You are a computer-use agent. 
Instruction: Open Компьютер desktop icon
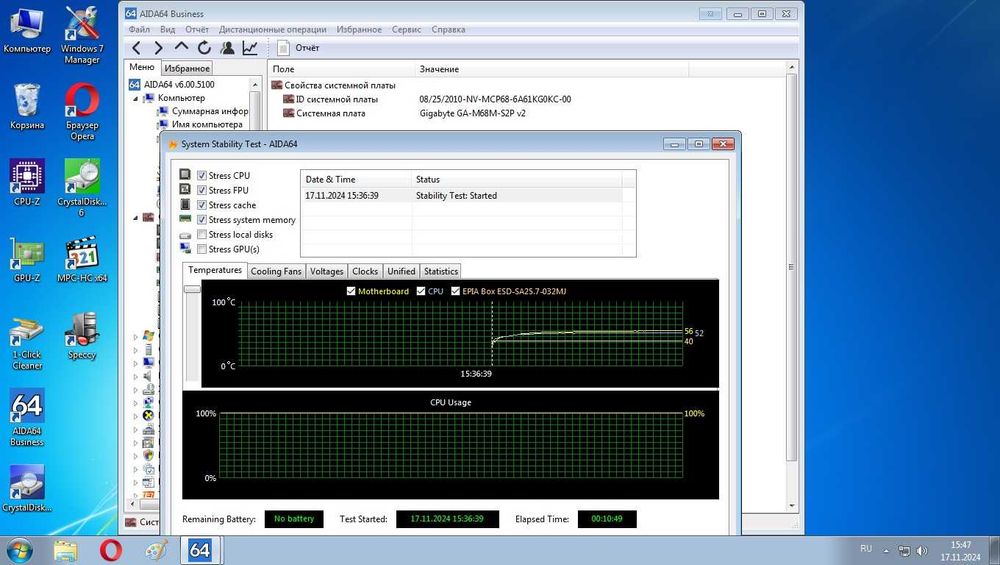pos(27,29)
